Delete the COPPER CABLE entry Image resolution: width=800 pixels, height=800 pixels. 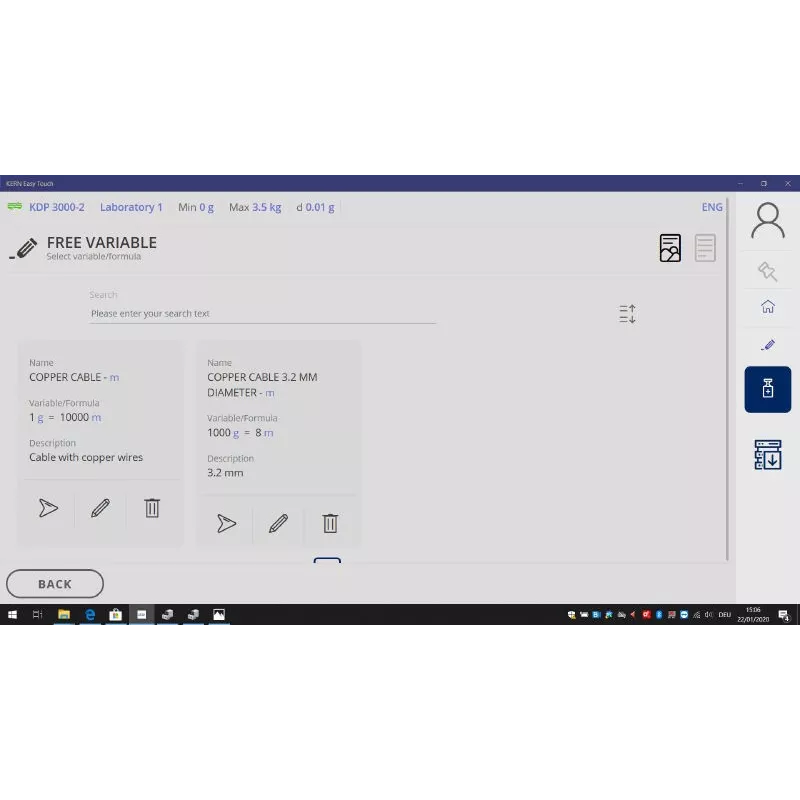click(152, 508)
